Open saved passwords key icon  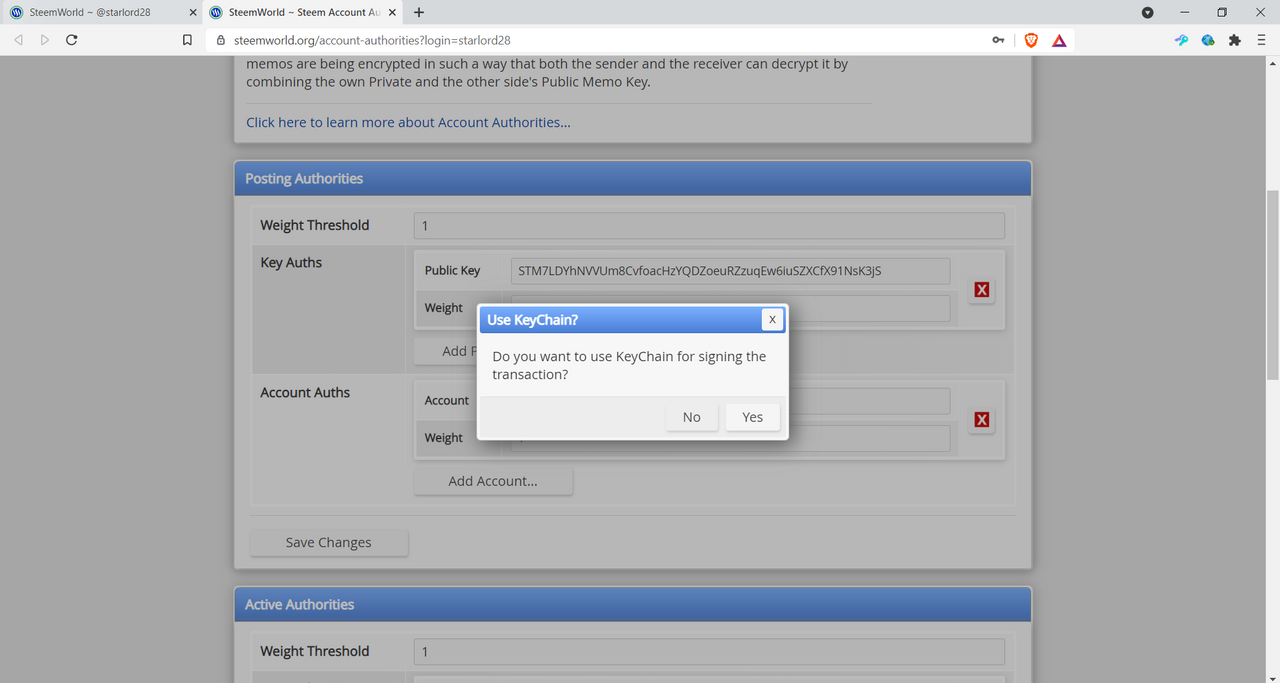point(998,40)
